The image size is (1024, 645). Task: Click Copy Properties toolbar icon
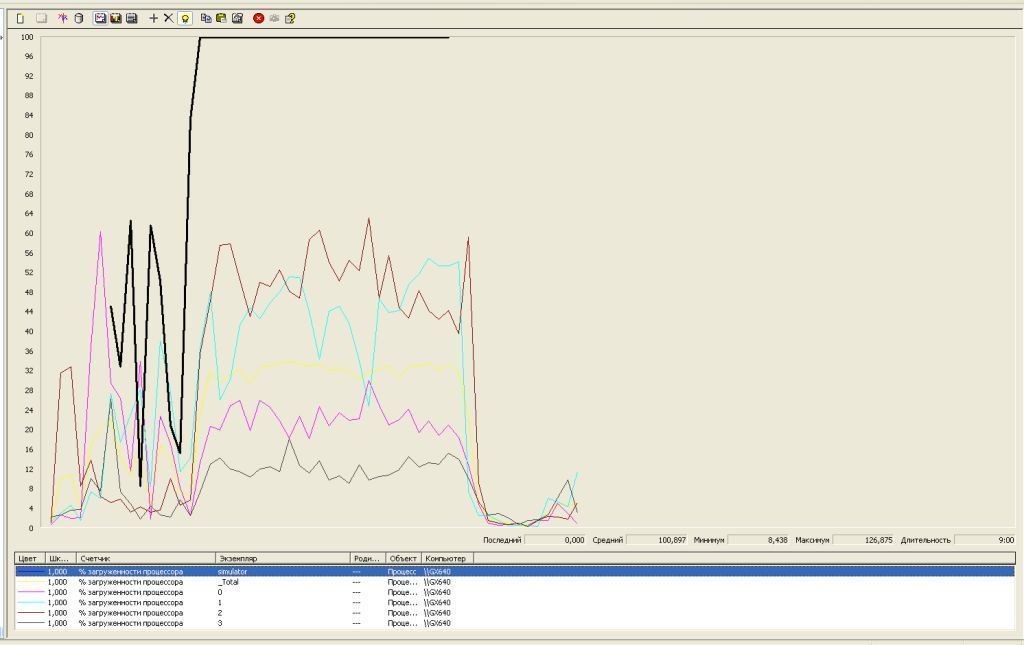[206, 18]
